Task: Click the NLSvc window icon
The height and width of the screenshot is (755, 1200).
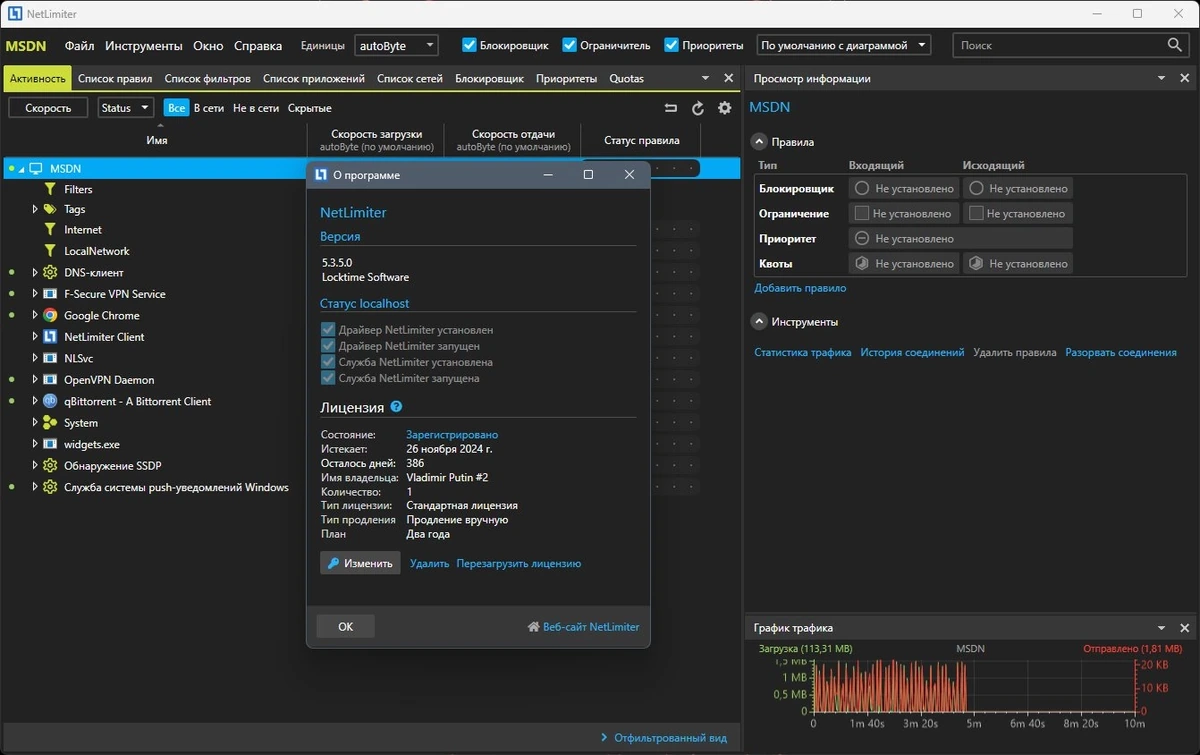Action: click(x=49, y=358)
